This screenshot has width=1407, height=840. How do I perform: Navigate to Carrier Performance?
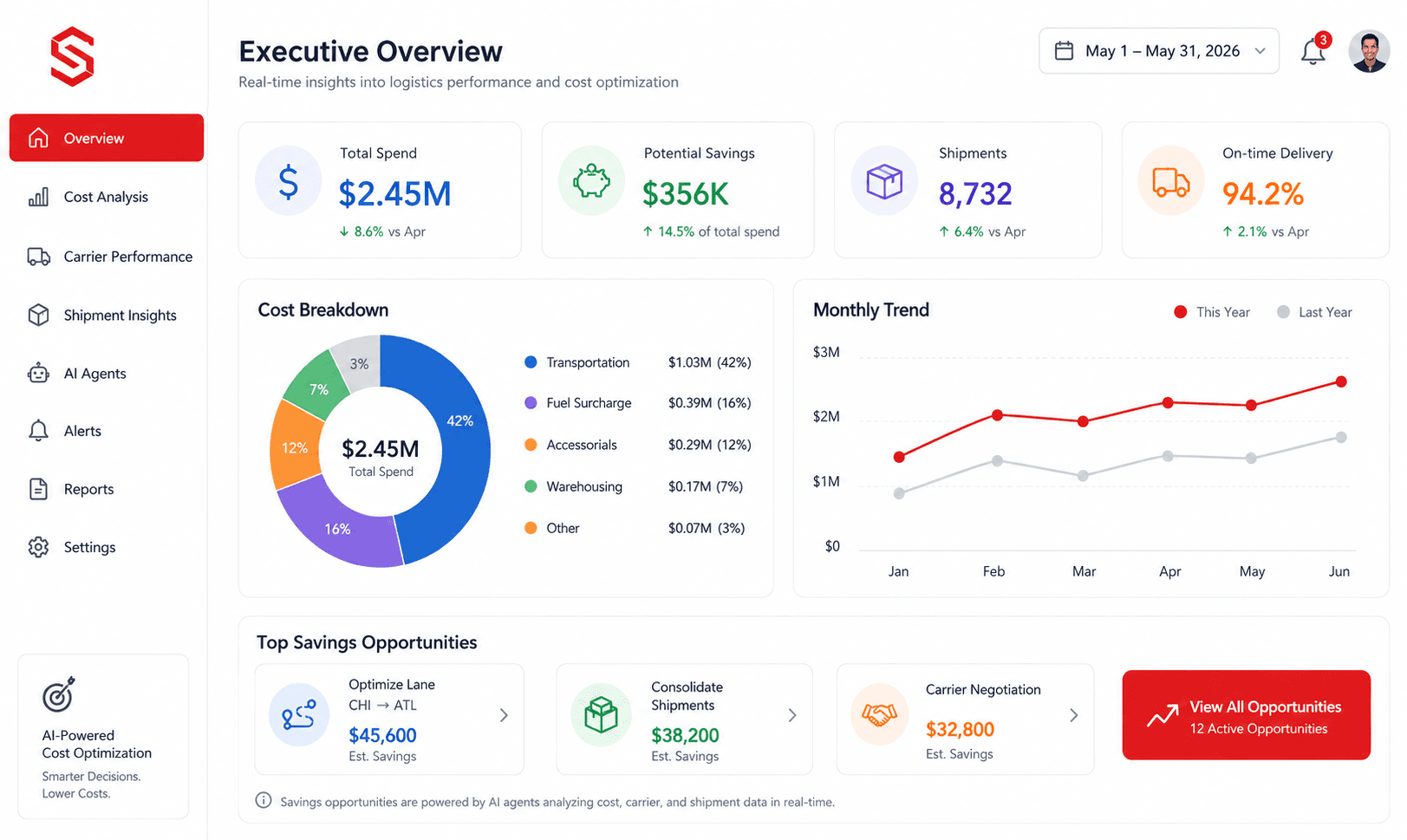point(107,257)
